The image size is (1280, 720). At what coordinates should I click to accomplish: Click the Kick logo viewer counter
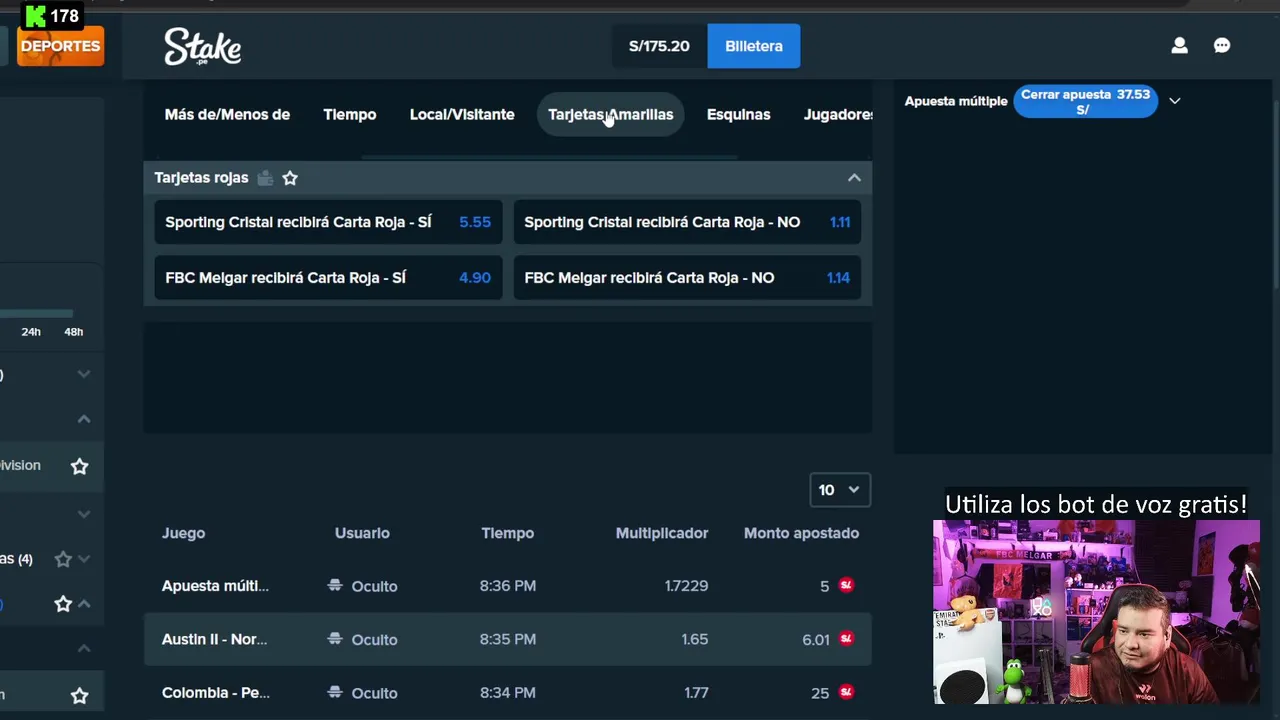tap(52, 16)
